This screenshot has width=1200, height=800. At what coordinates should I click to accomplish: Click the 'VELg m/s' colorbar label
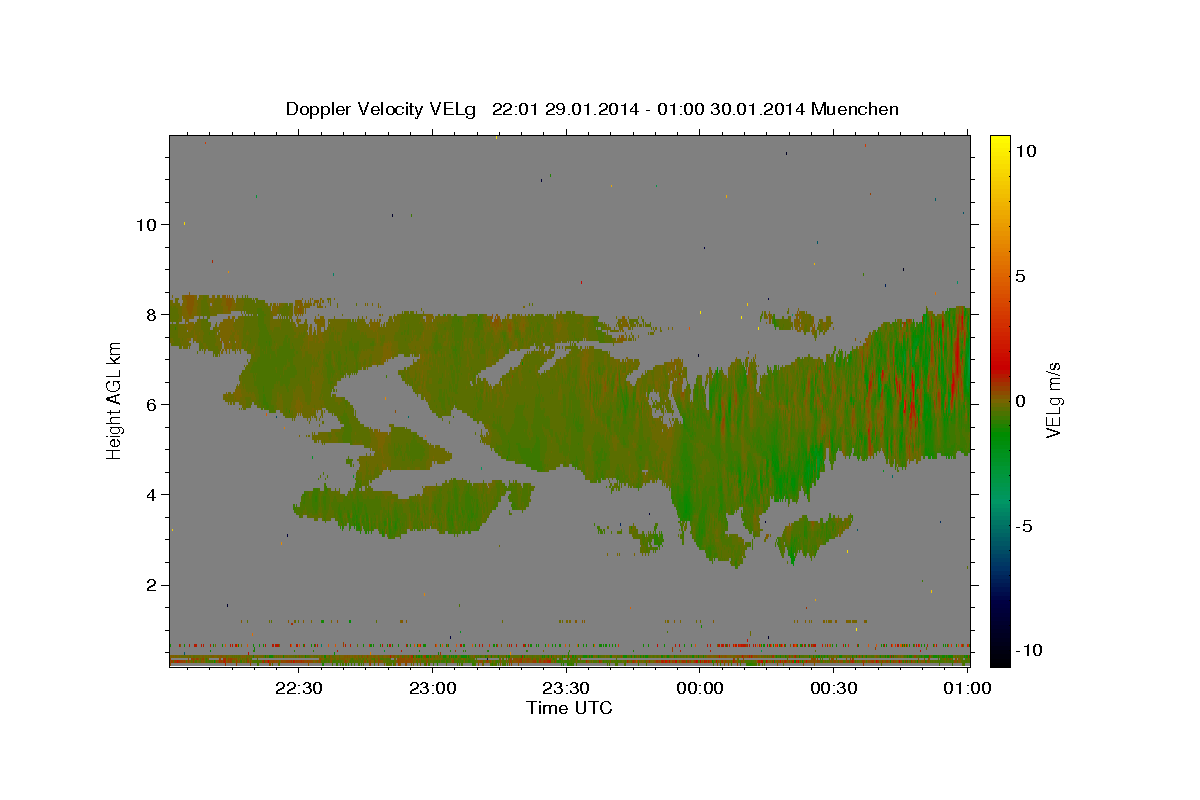1053,400
